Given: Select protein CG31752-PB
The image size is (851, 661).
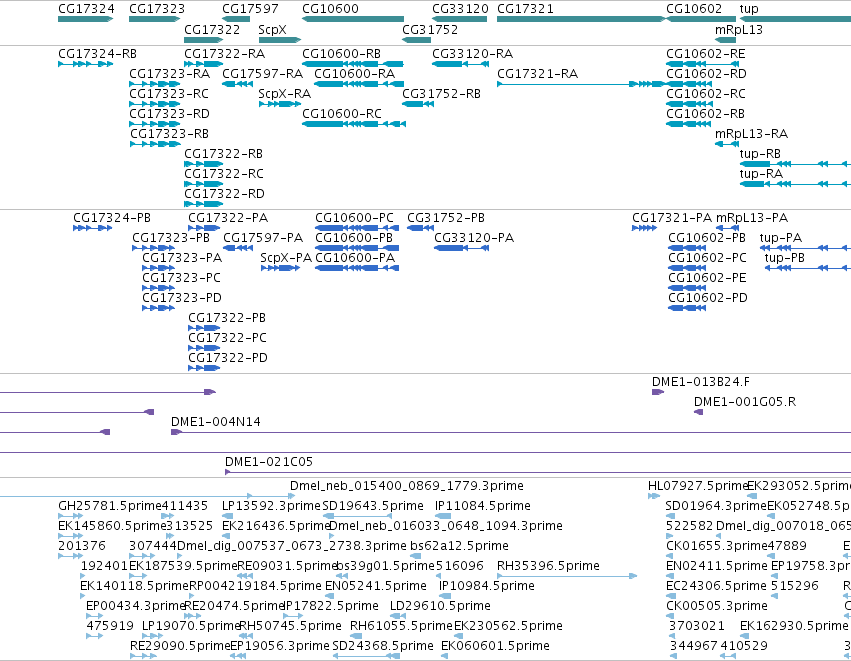Looking at the screenshot, I should click(x=446, y=218).
